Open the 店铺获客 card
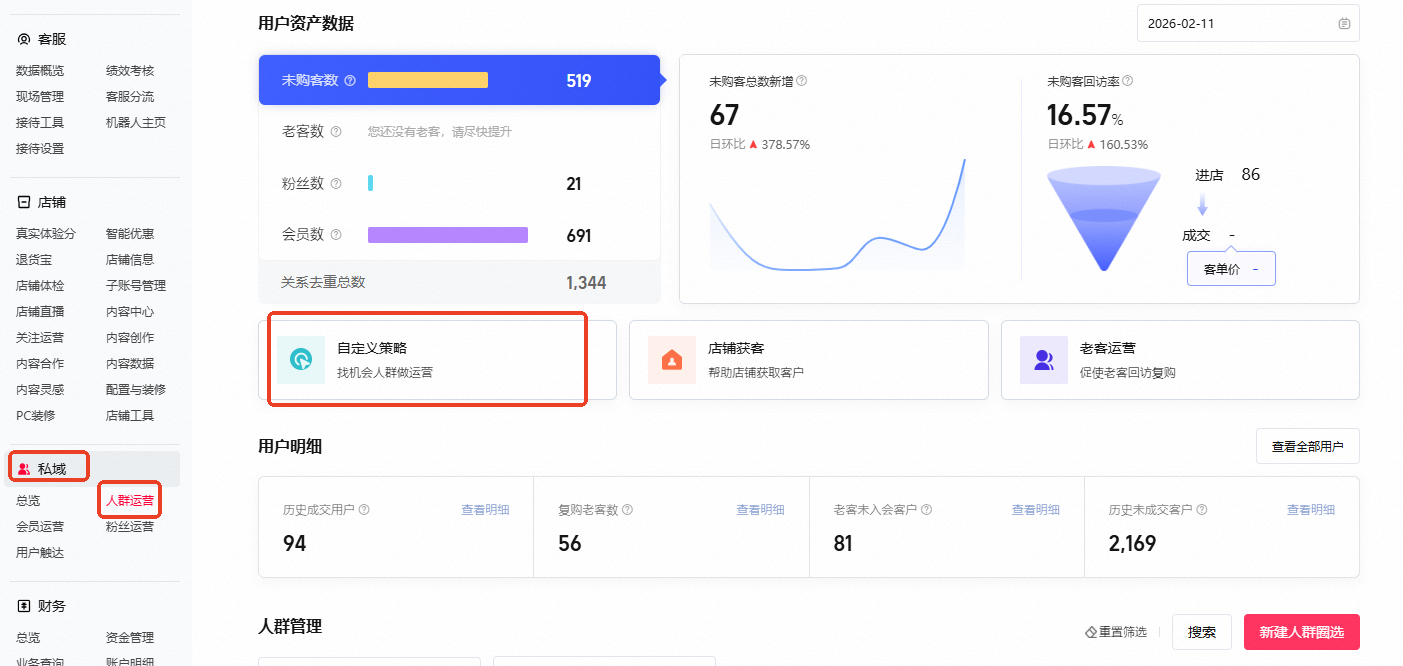 click(808, 360)
